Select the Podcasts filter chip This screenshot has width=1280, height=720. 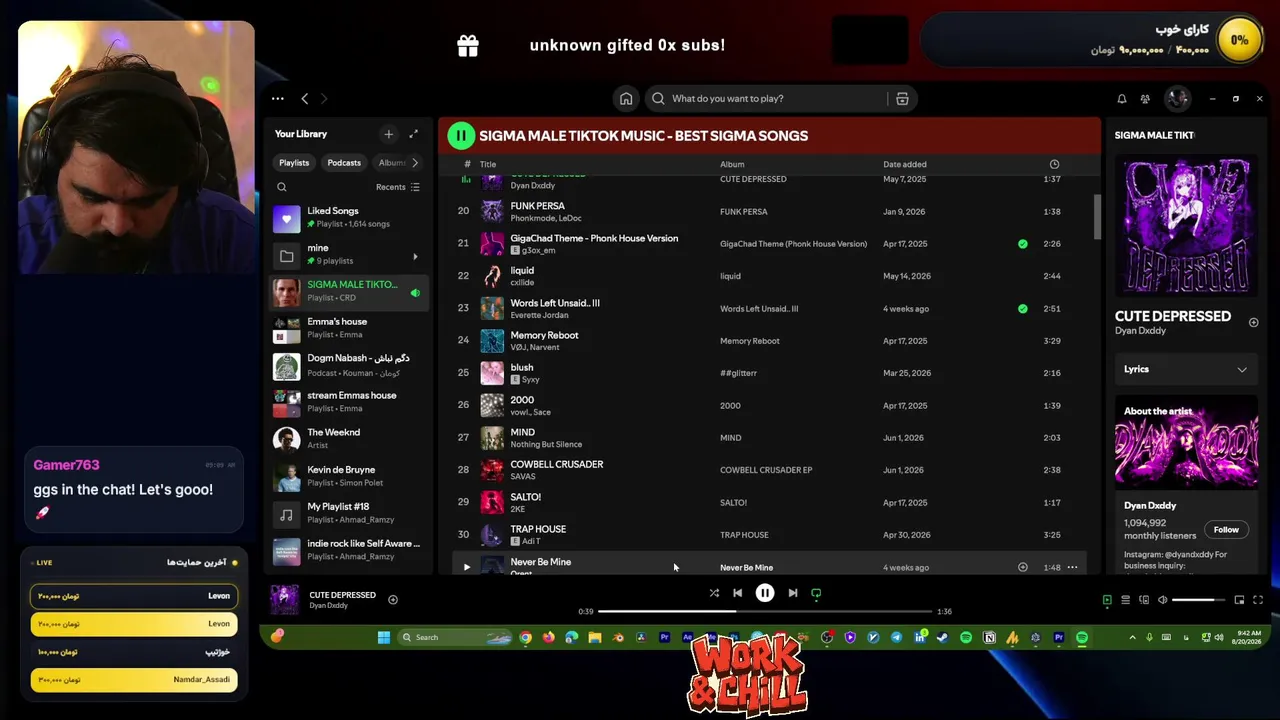click(x=344, y=163)
